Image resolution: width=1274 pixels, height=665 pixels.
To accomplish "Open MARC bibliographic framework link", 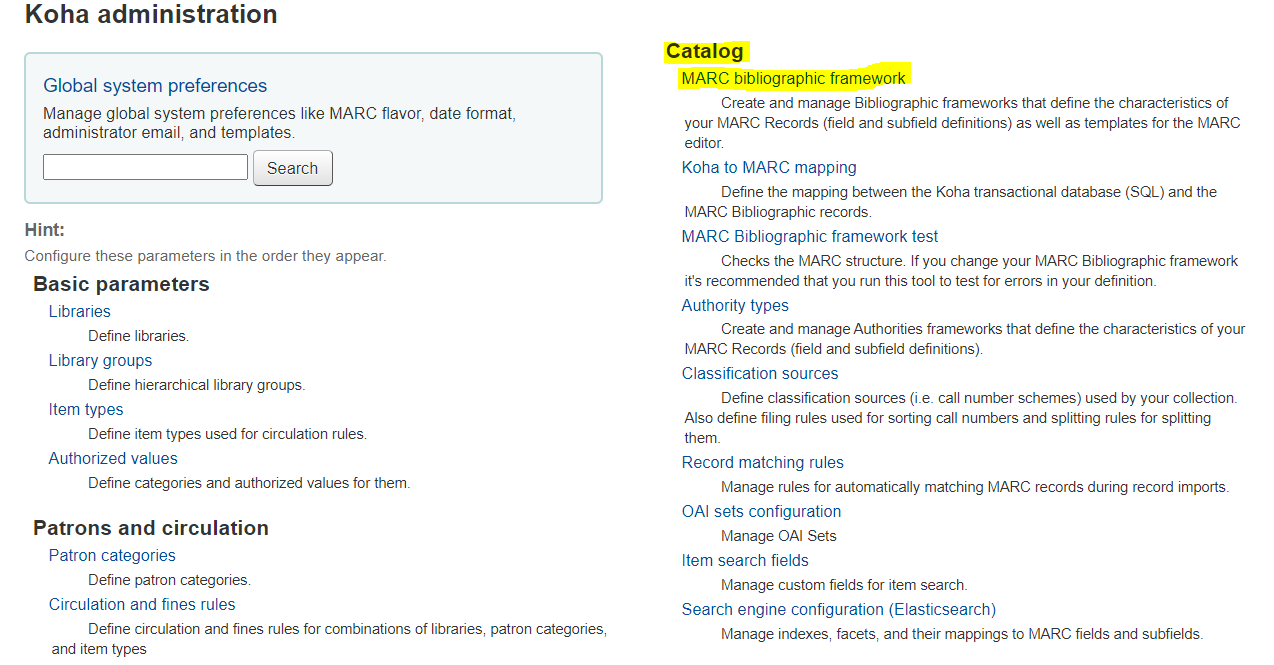I will pyautogui.click(x=794, y=79).
